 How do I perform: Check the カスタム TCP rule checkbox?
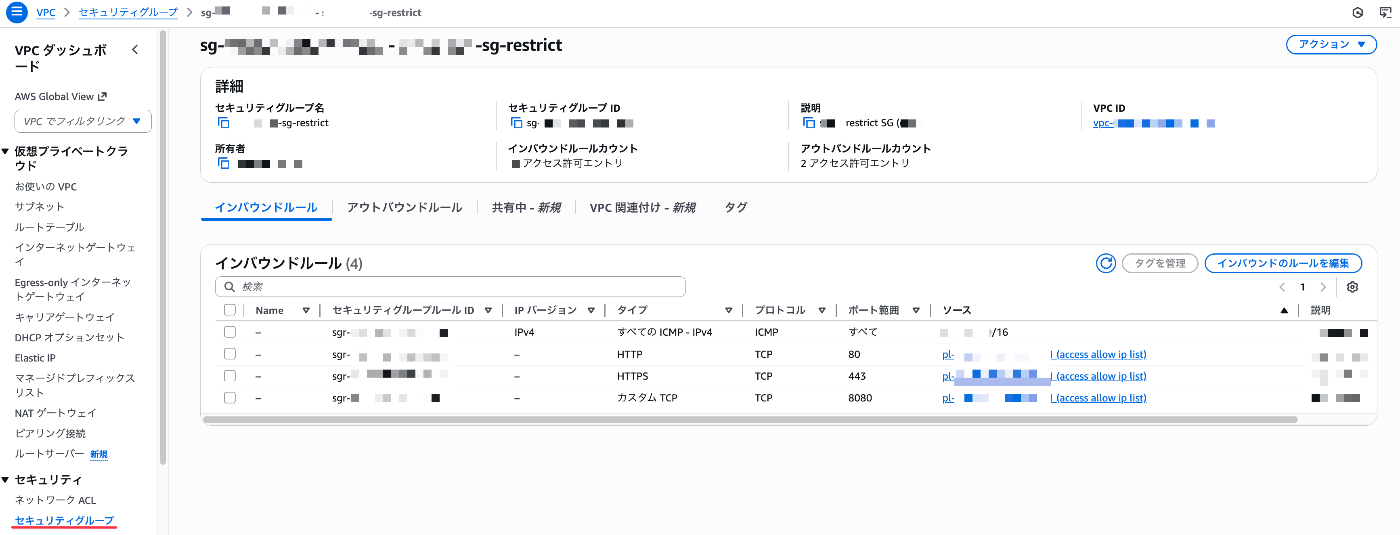[x=230, y=398]
